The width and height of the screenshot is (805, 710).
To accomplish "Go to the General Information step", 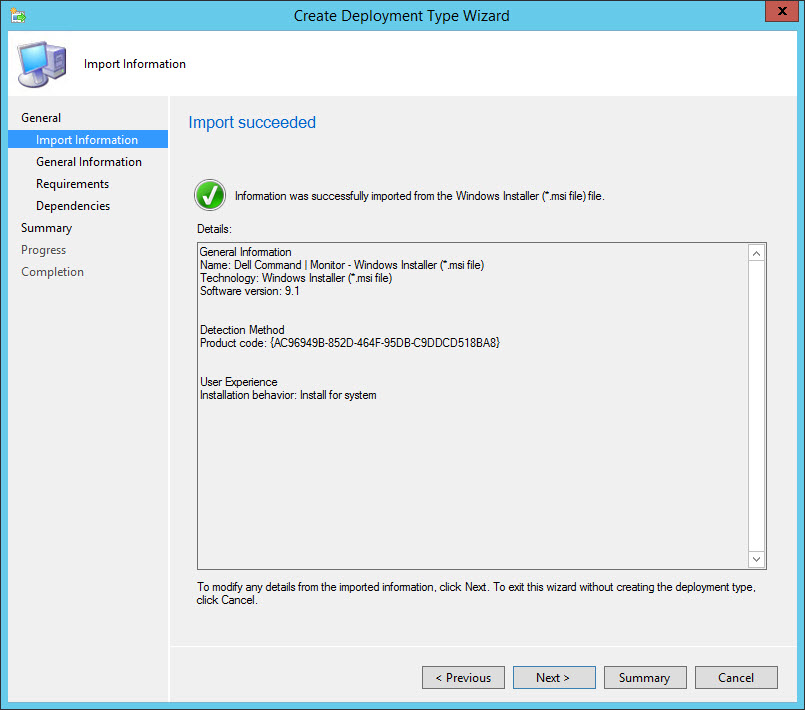I will point(89,162).
